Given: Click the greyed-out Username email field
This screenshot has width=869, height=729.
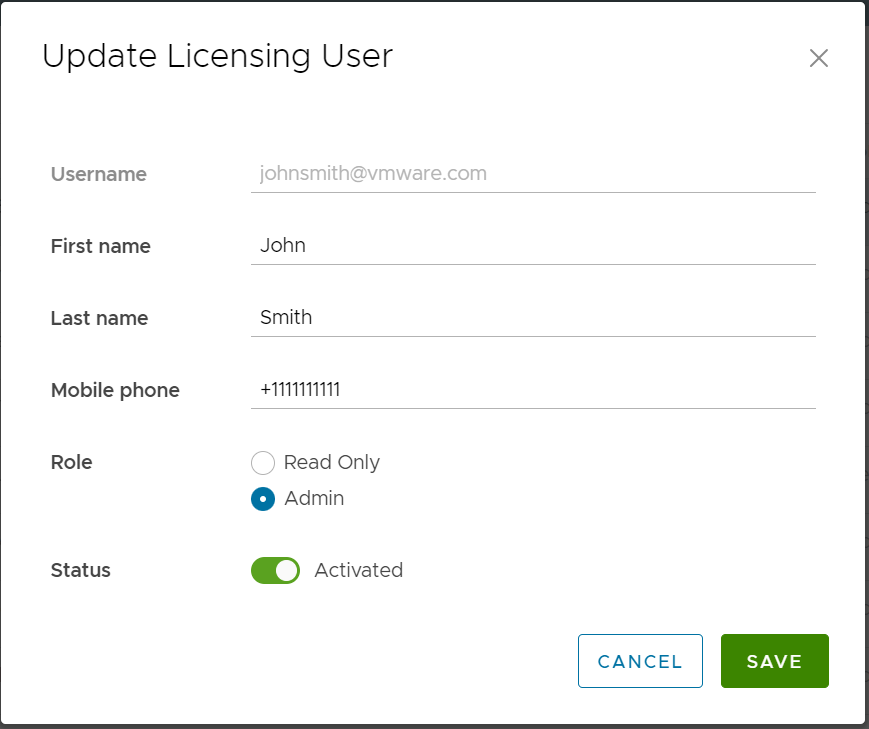Looking at the screenshot, I should click(x=532, y=174).
